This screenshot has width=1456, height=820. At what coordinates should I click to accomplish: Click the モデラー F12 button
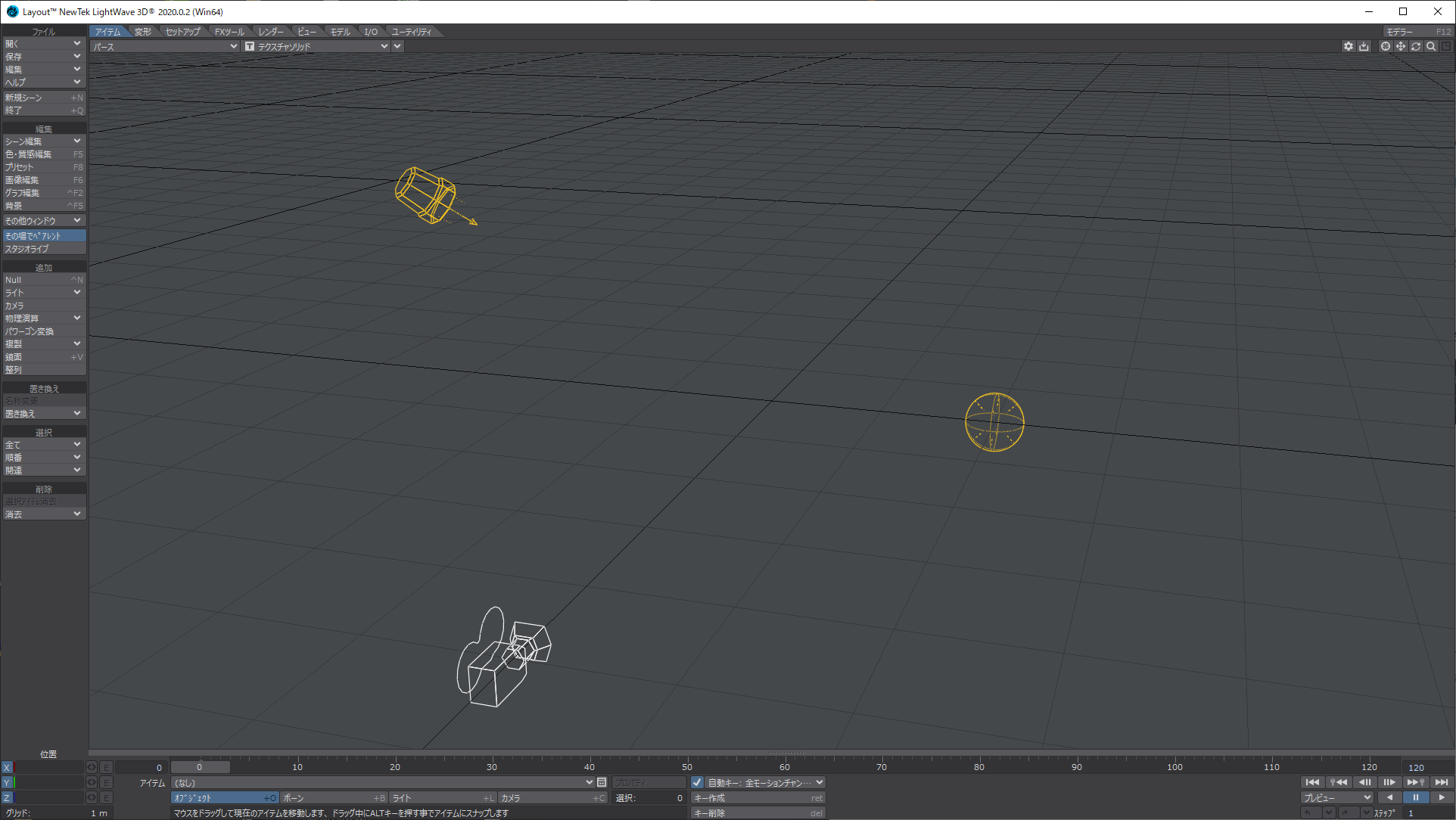click(x=1418, y=32)
